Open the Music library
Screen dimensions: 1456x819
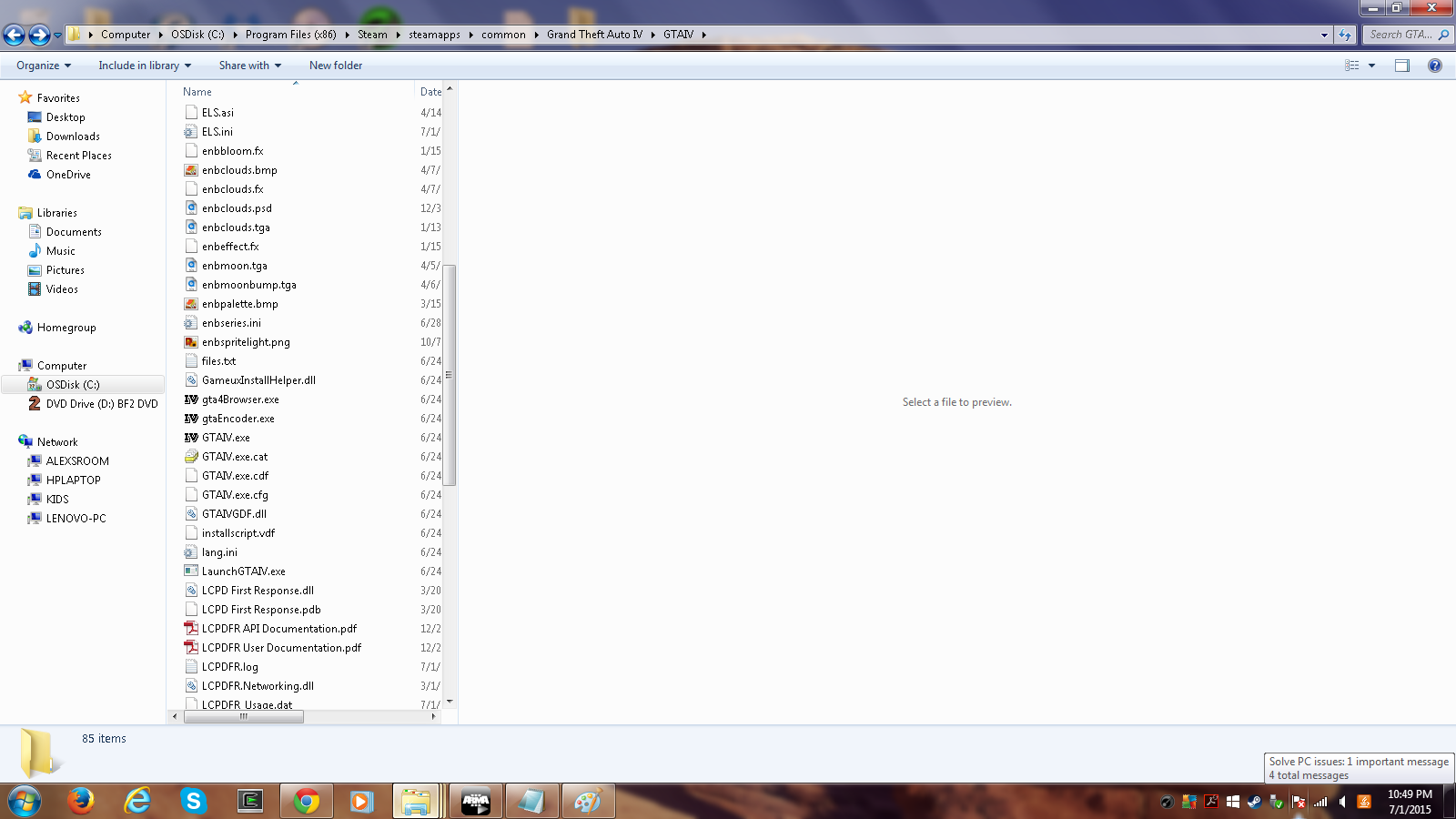61,251
